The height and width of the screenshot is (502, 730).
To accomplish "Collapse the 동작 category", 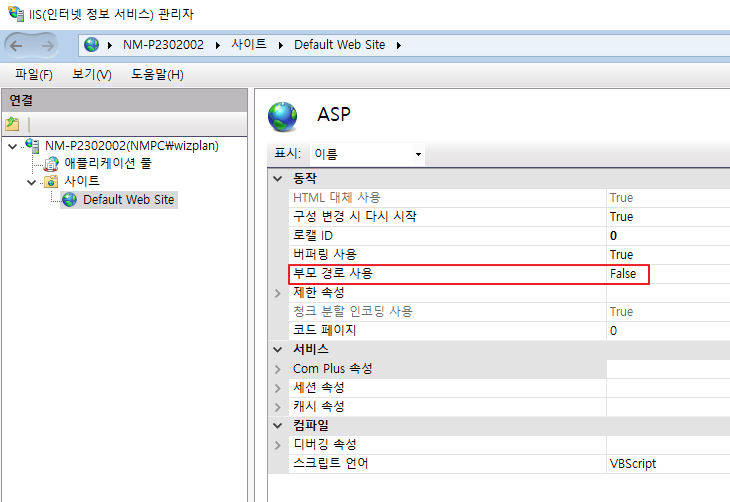I will (278, 178).
